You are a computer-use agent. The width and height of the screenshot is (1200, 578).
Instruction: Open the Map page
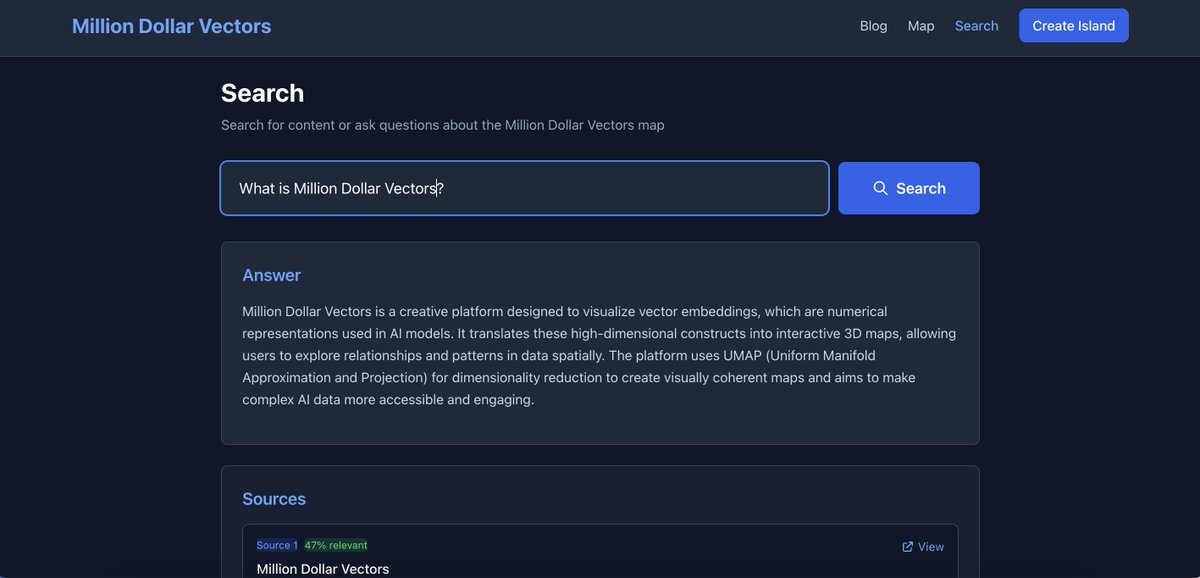coord(921,26)
